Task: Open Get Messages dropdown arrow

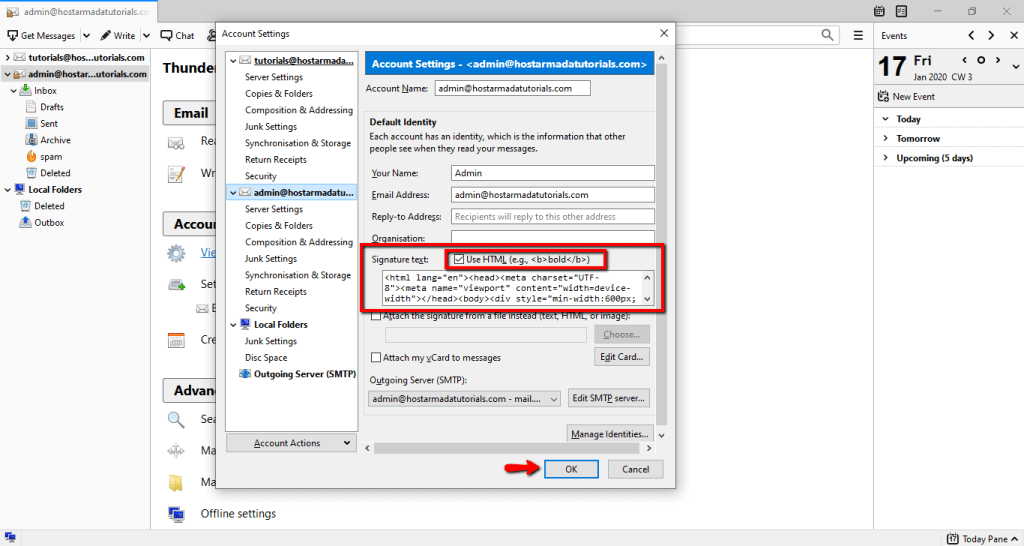Action: pos(86,36)
